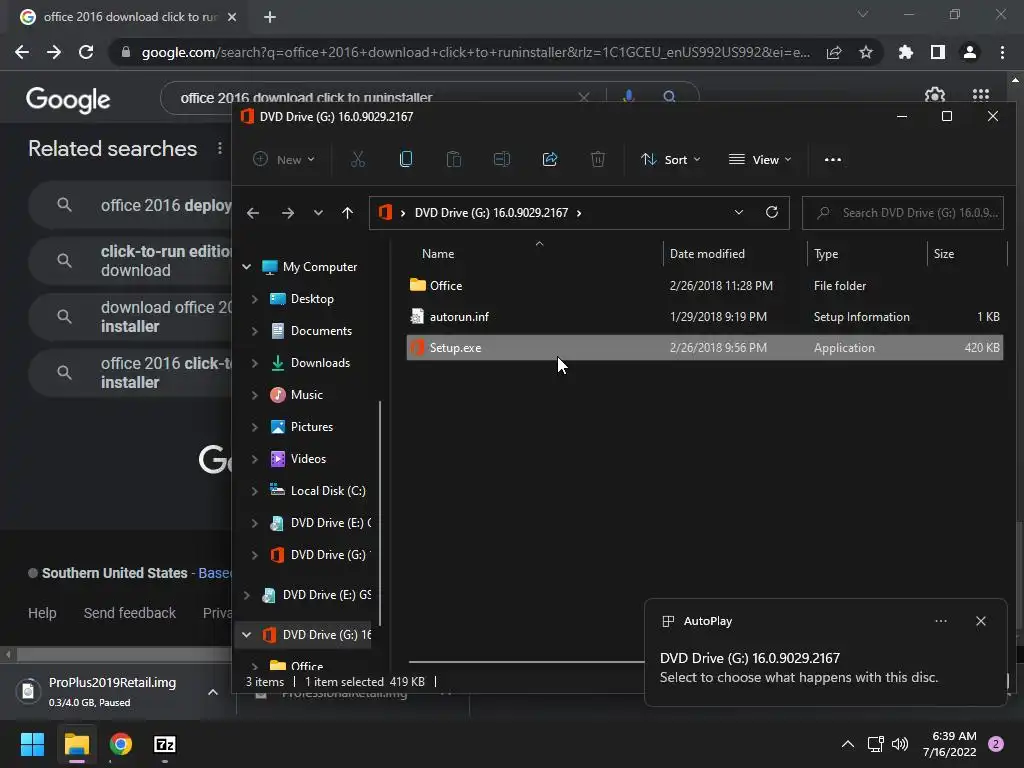Open Chrome side panel icon
Screen dimensions: 1024x768
938,52
